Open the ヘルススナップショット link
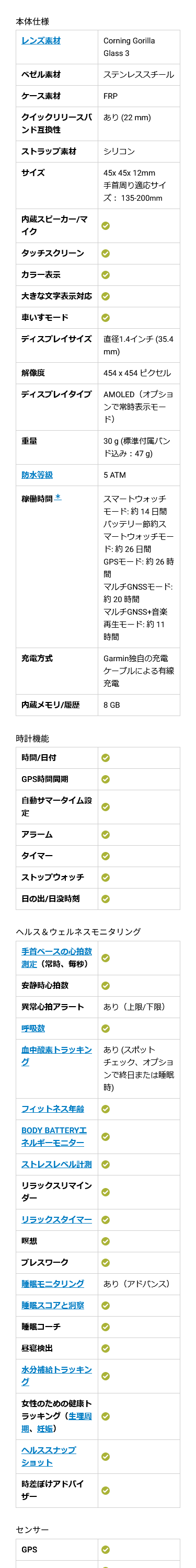196x1568 pixels. coord(49,1456)
